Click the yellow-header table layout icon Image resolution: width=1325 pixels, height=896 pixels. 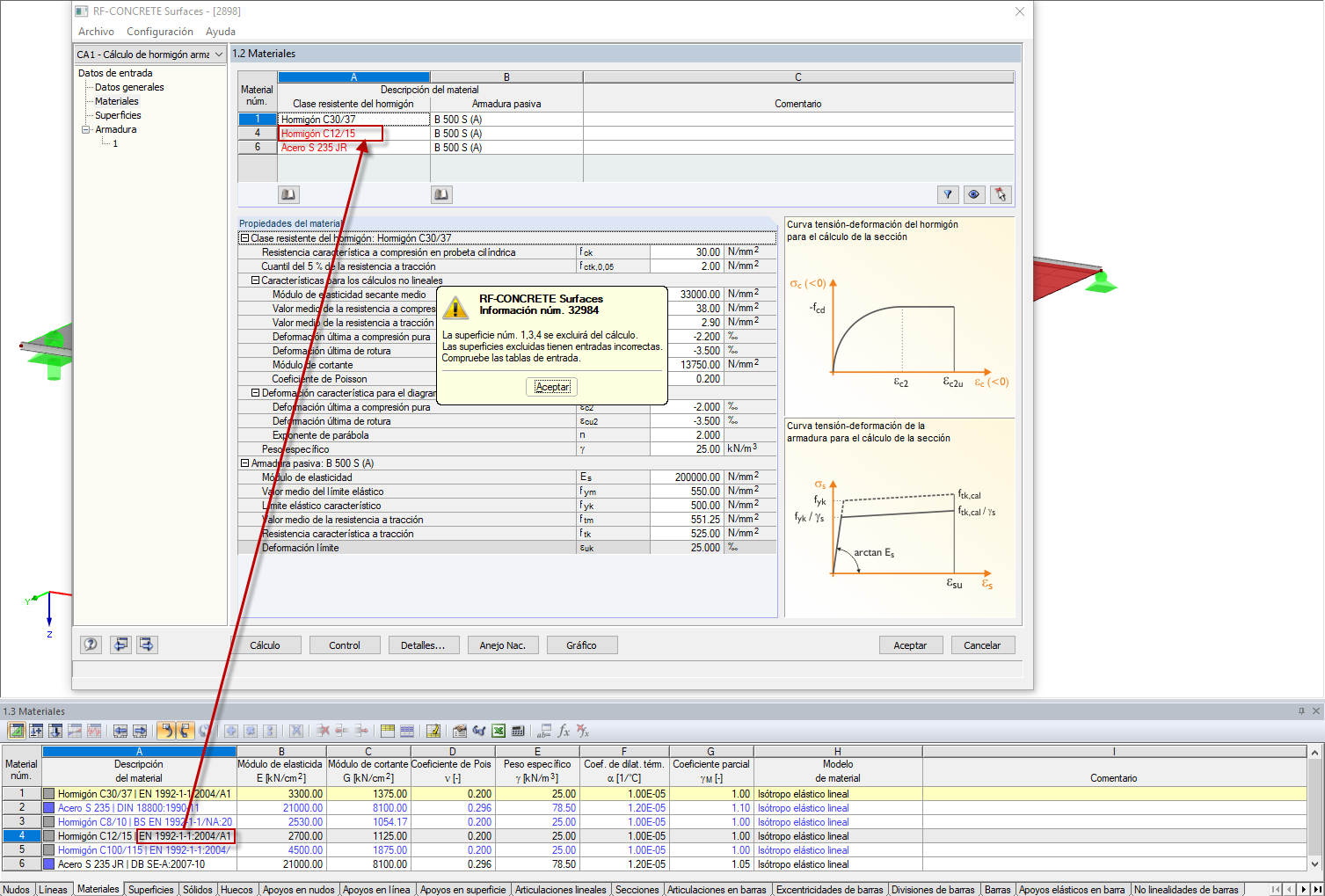point(388,731)
